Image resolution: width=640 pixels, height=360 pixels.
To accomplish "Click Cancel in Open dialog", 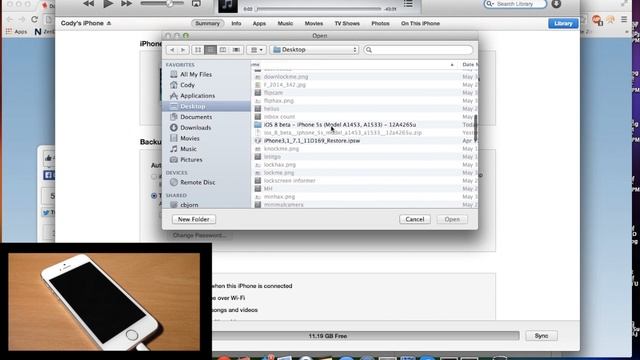I will (x=415, y=219).
